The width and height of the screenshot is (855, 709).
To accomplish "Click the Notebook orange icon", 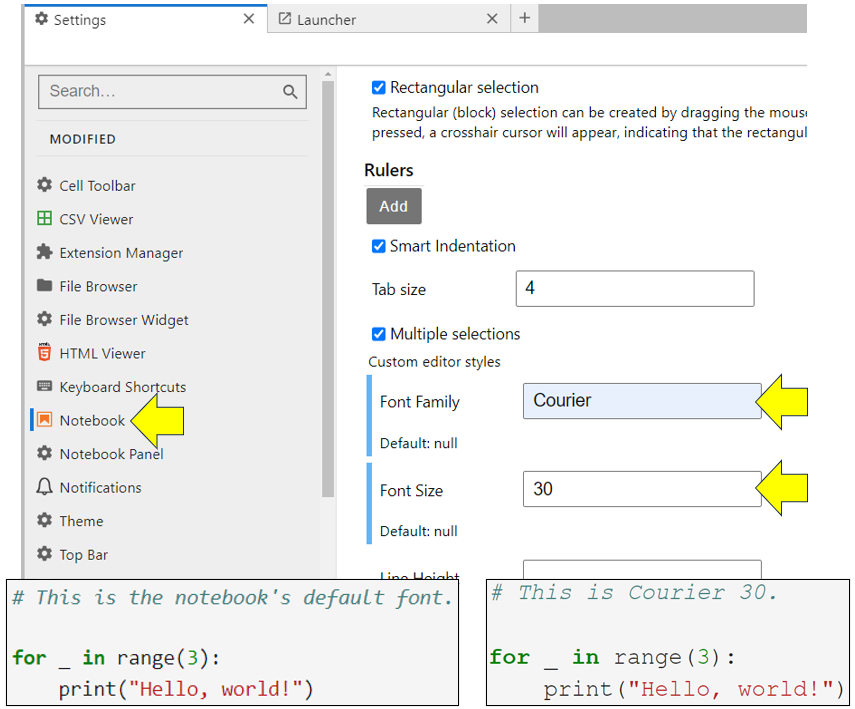I will tap(44, 420).
